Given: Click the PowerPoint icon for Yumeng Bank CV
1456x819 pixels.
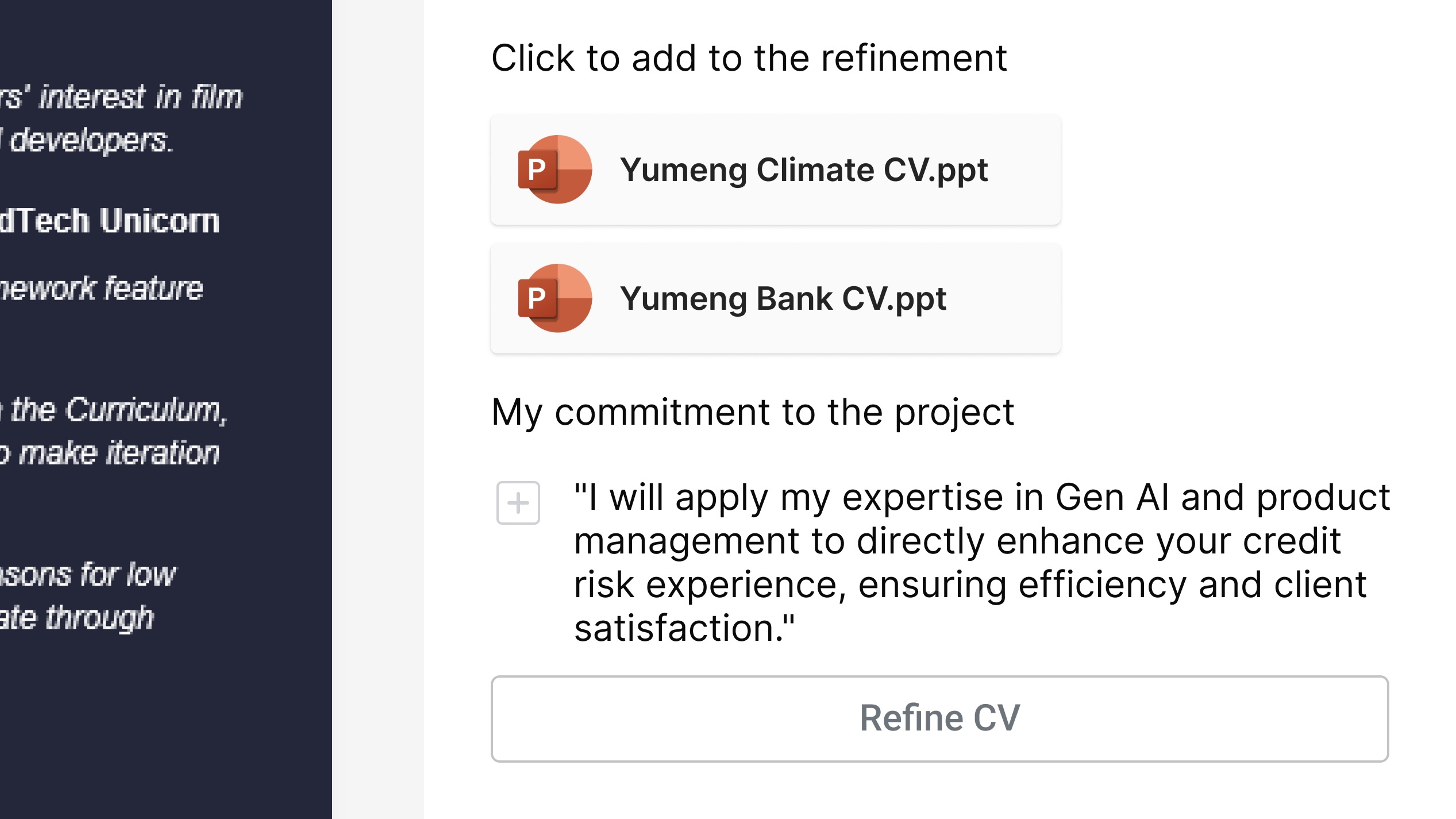Looking at the screenshot, I should [554, 298].
